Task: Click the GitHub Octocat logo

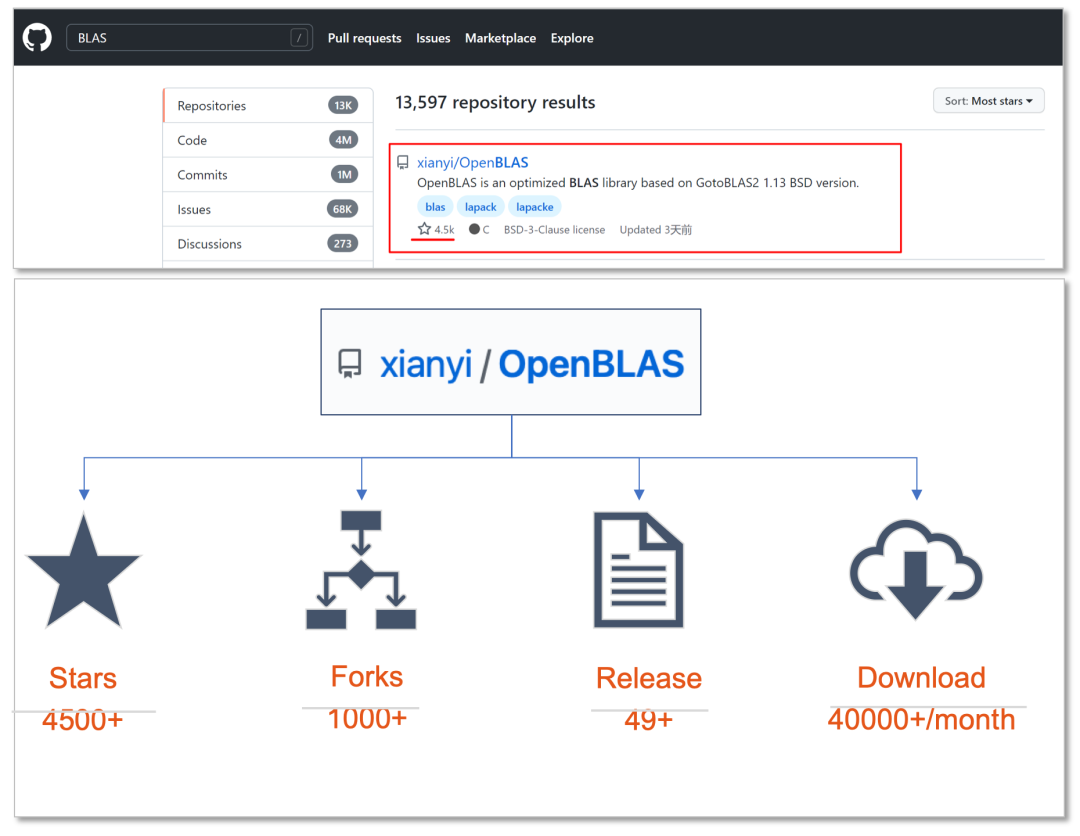Action: click(x=37, y=38)
